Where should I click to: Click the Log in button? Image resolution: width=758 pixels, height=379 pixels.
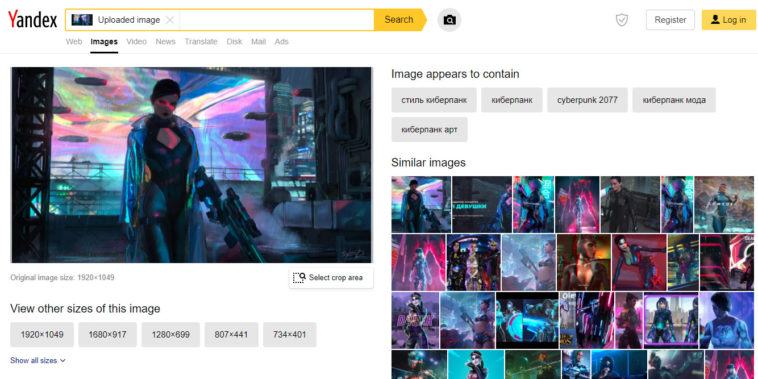(729, 20)
